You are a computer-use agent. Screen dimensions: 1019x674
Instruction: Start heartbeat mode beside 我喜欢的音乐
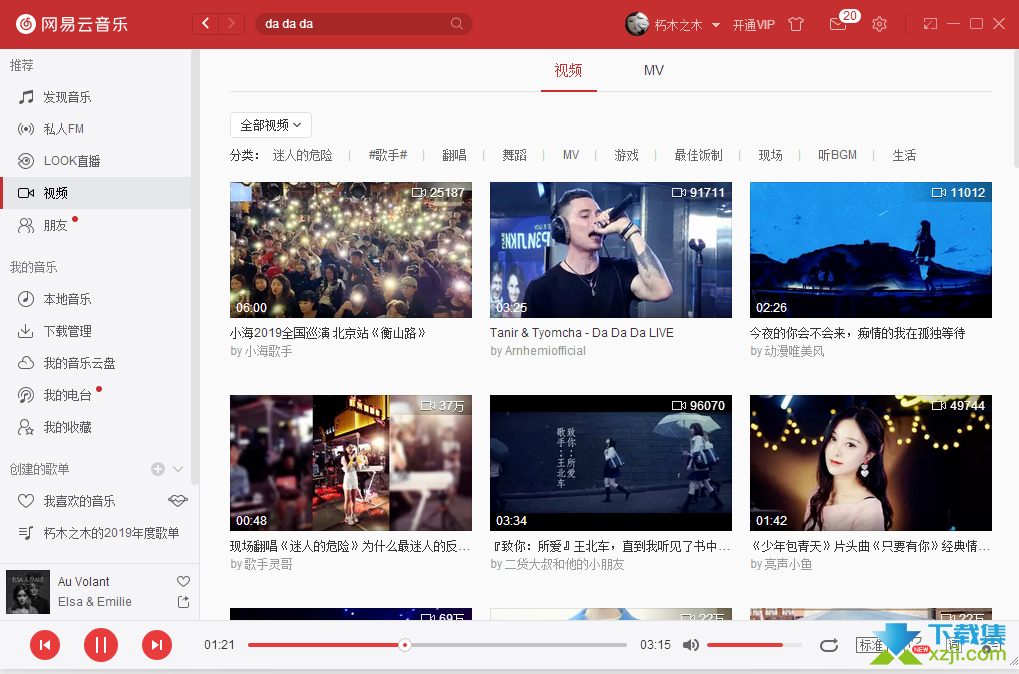tap(177, 500)
